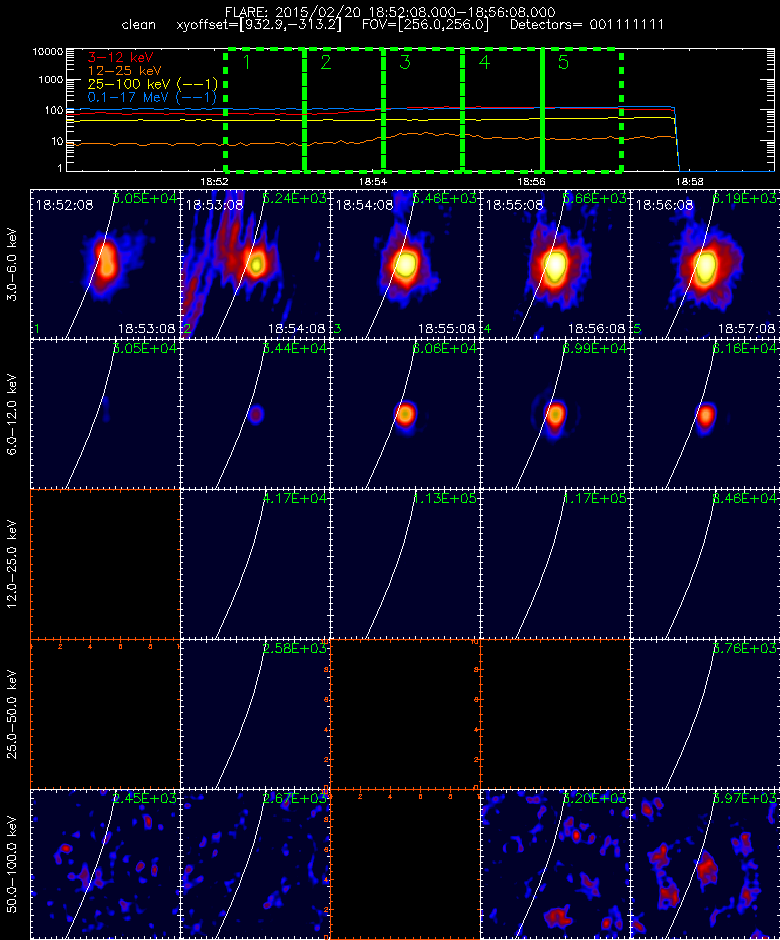
Task: Click the blue 0.1-17 MeV legend entry
Action: [152, 97]
